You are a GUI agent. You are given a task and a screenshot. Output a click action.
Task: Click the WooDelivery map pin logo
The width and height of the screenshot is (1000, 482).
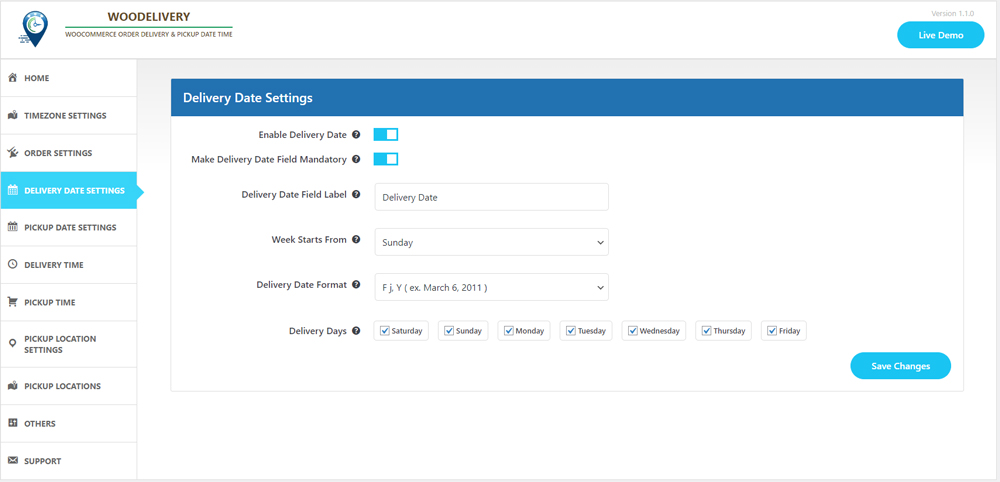pos(33,29)
